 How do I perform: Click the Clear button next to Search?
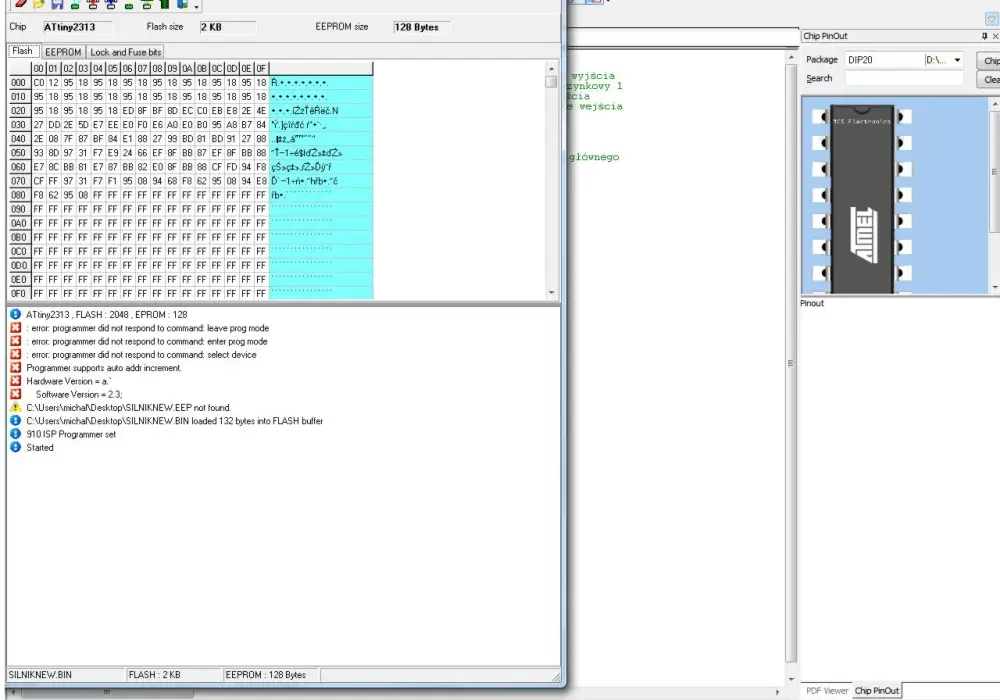pyautogui.click(x=990, y=80)
